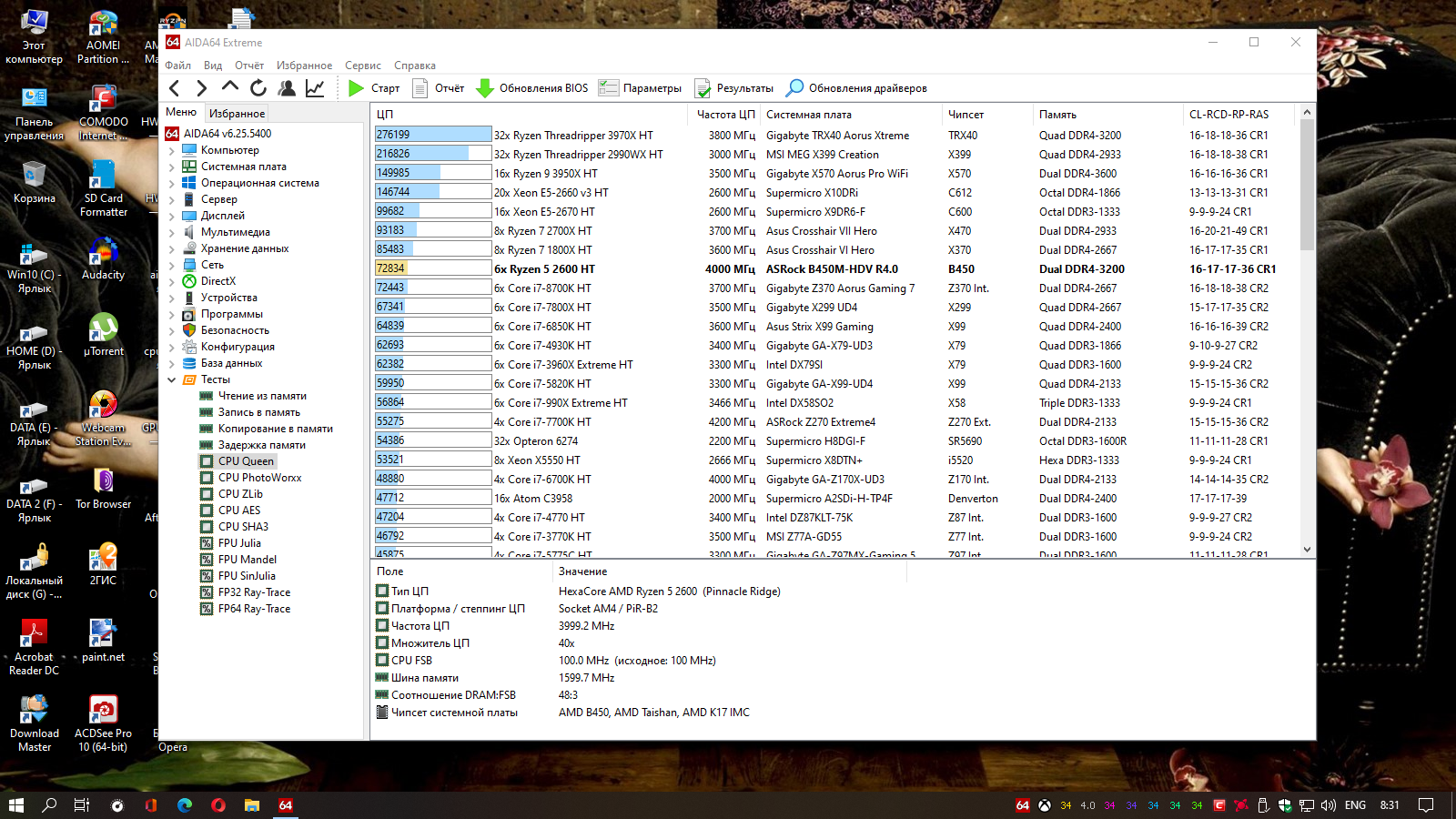The image size is (1456, 819).
Task: Select the CPU AES test
Action: [238, 511]
